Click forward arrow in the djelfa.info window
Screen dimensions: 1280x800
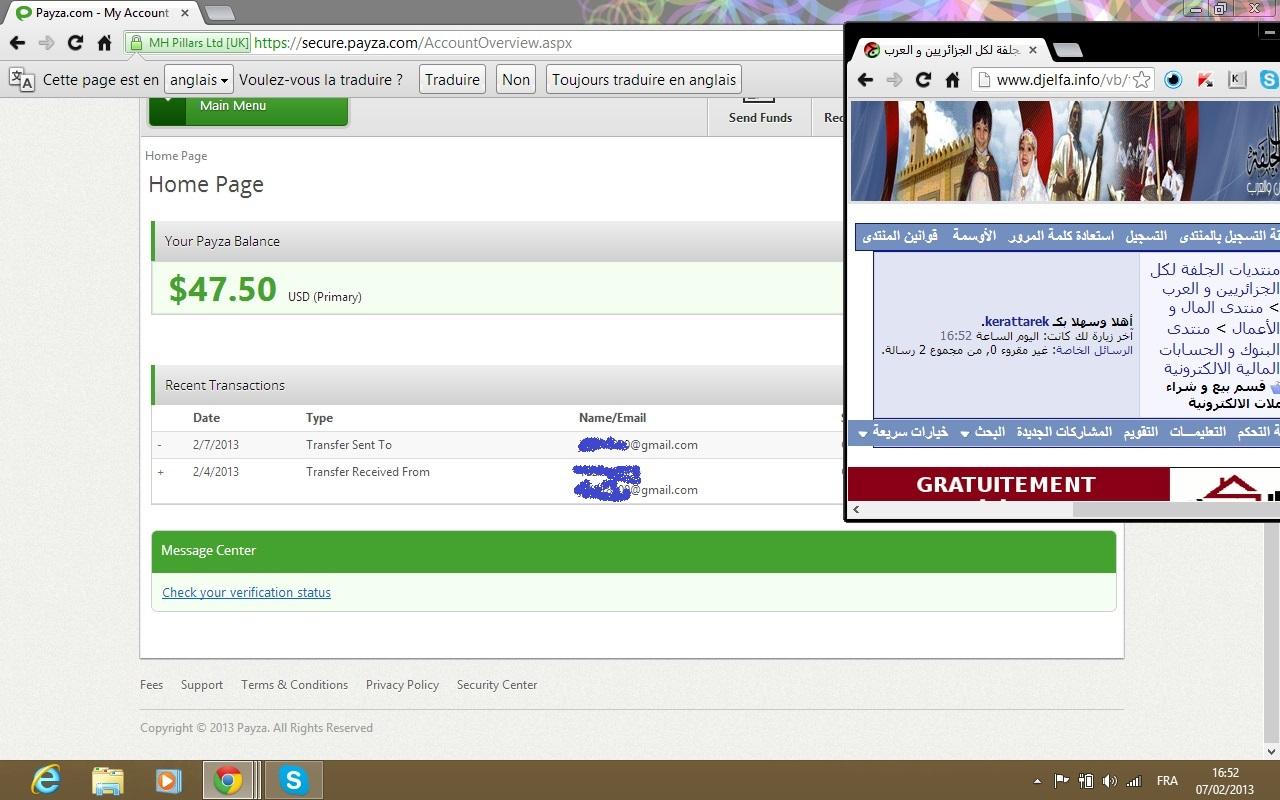coord(895,80)
